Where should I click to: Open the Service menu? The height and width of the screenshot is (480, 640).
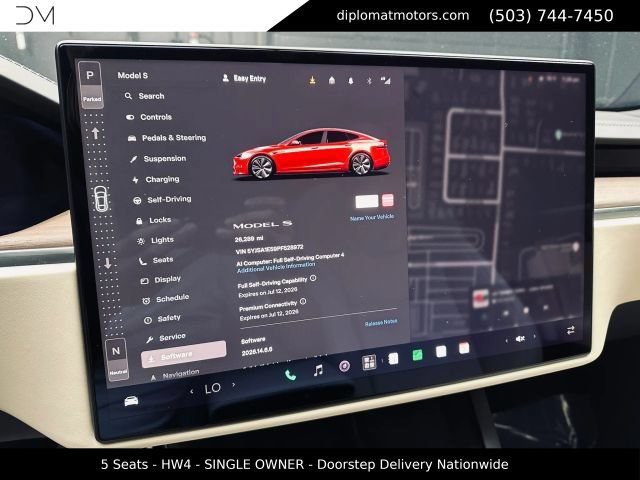pyautogui.click(x=166, y=338)
